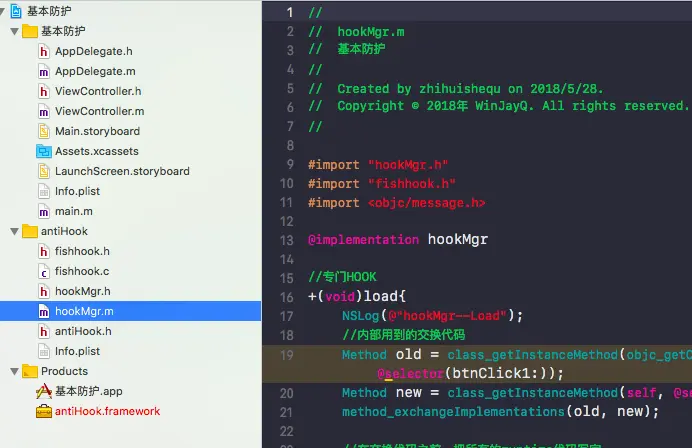
Task: Open fishhook.h header
Action: click(x=82, y=252)
